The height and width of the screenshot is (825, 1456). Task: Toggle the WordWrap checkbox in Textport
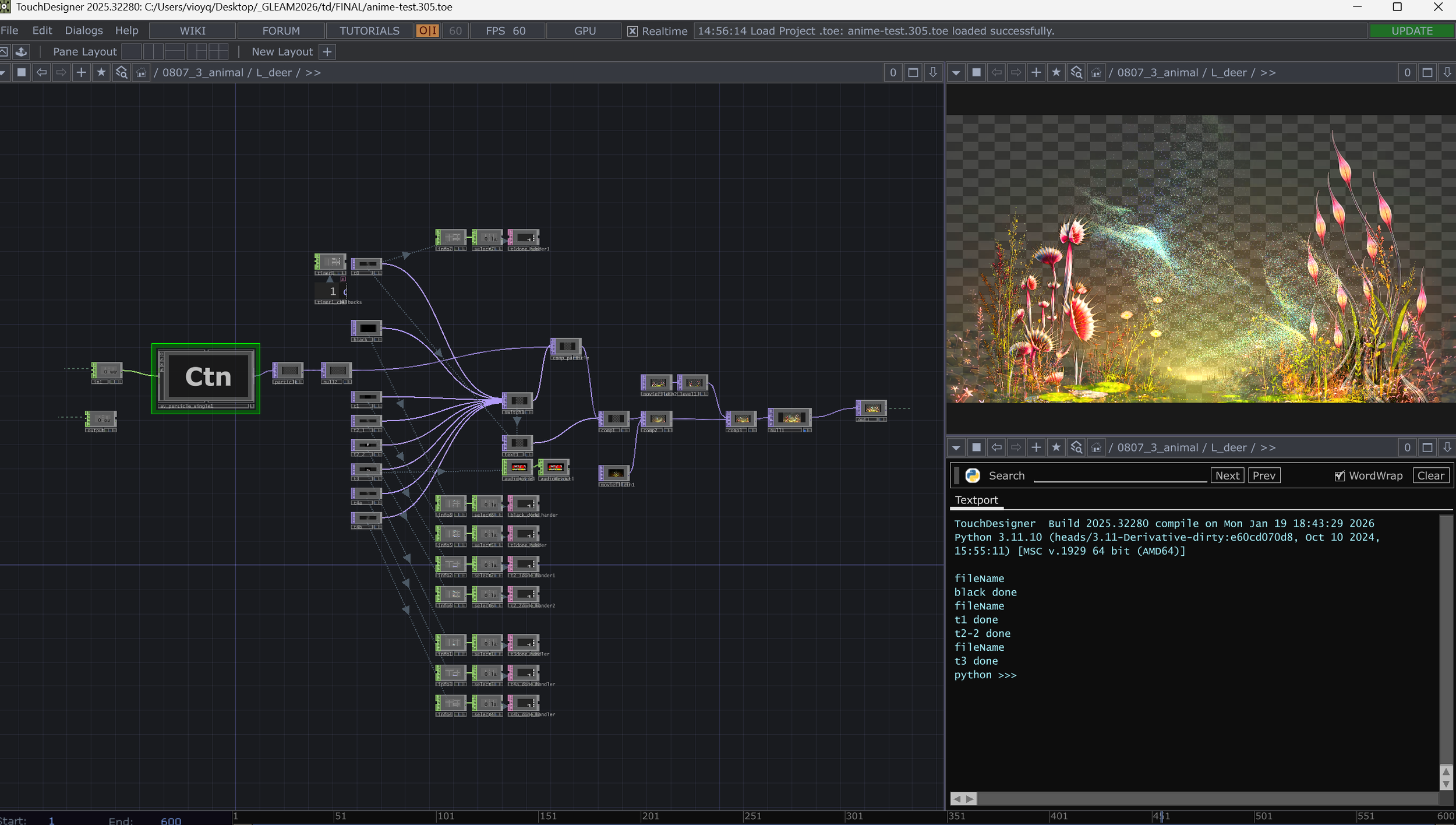click(x=1340, y=476)
